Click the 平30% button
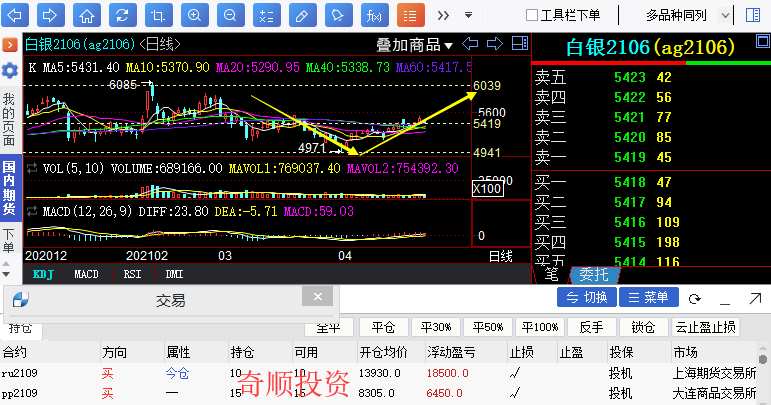The image size is (771, 405). click(436, 327)
